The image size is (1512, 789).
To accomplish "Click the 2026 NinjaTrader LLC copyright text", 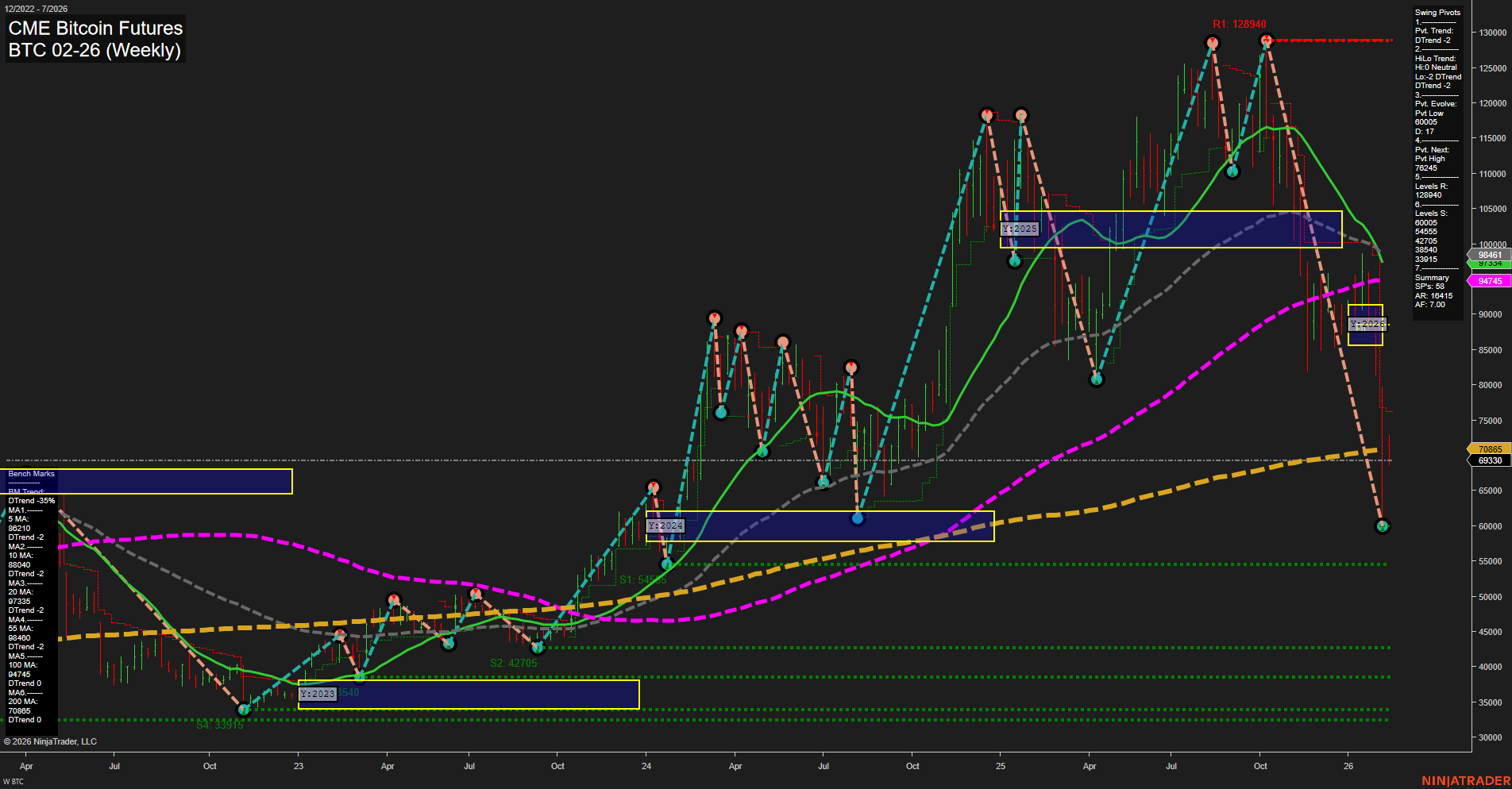I will coord(52,741).
